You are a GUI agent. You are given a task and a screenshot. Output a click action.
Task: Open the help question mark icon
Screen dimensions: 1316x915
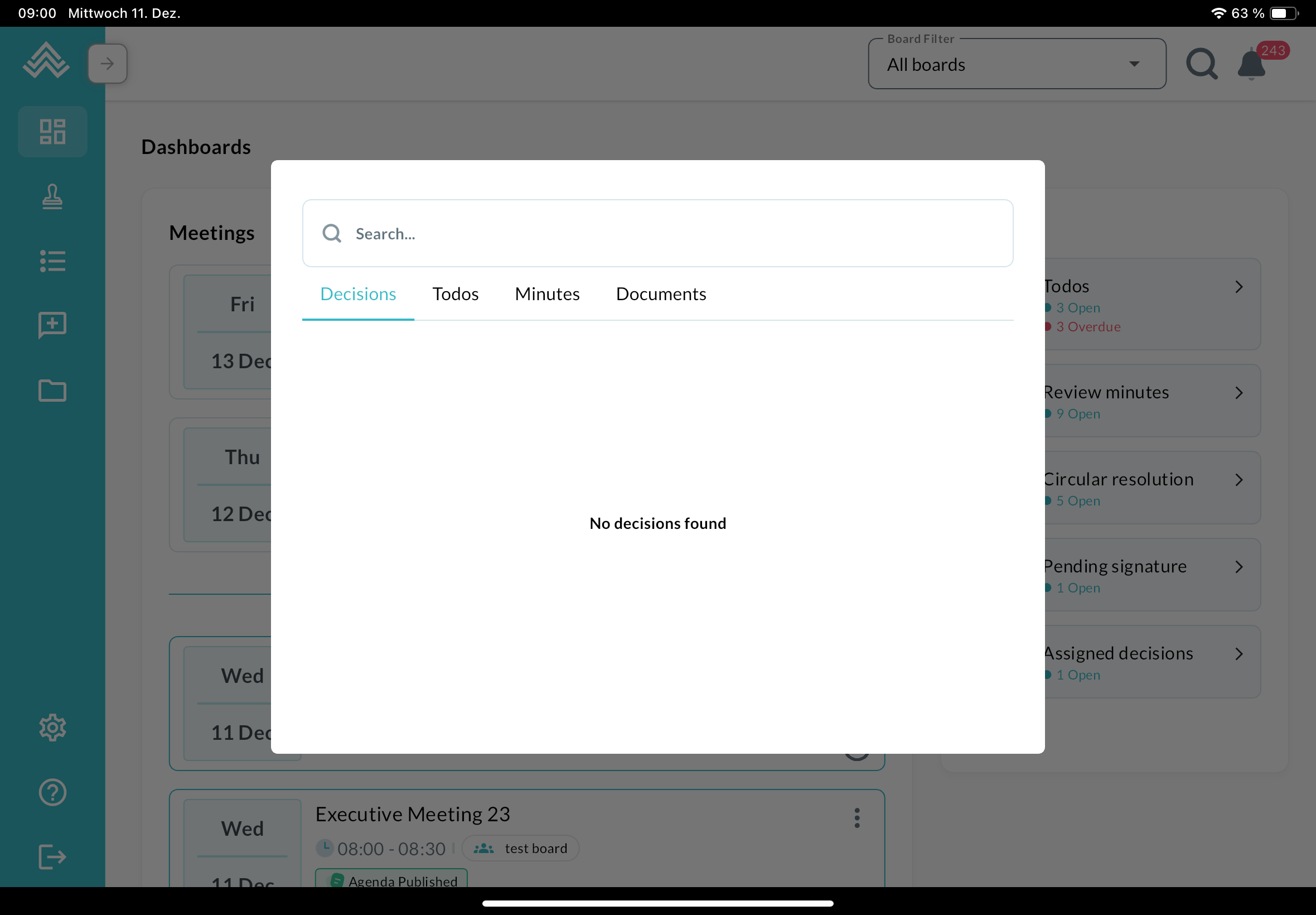point(52,792)
